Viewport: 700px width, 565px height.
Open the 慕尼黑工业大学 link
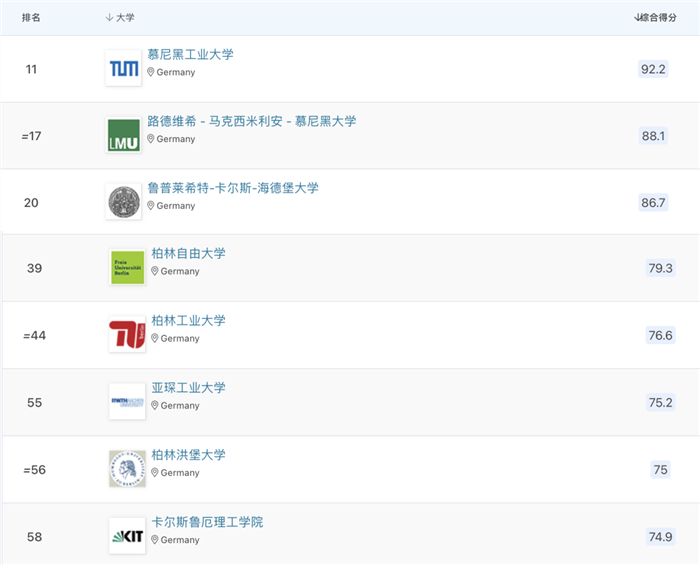pyautogui.click(x=191, y=54)
